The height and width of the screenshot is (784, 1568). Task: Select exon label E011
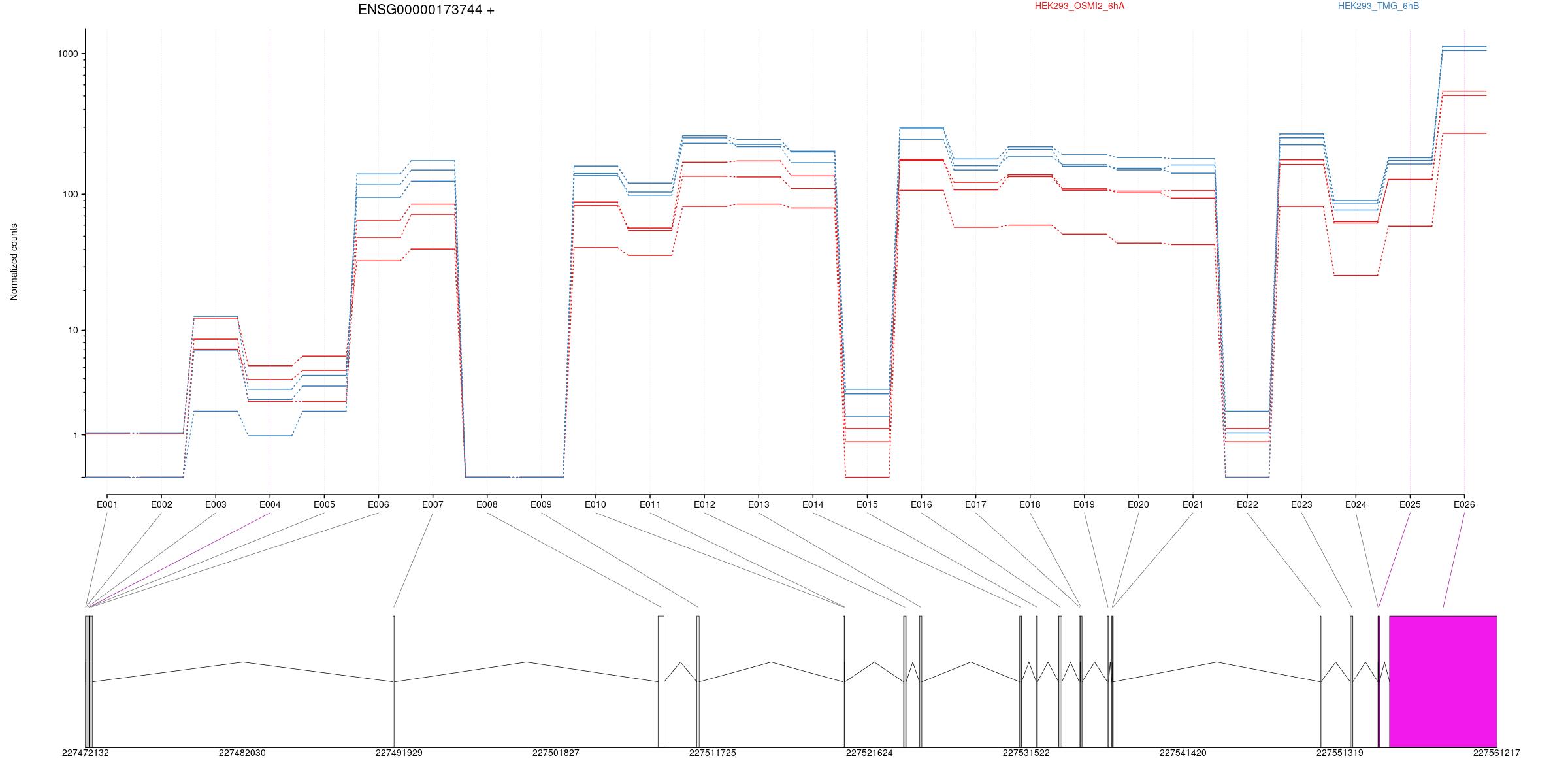[x=649, y=504]
